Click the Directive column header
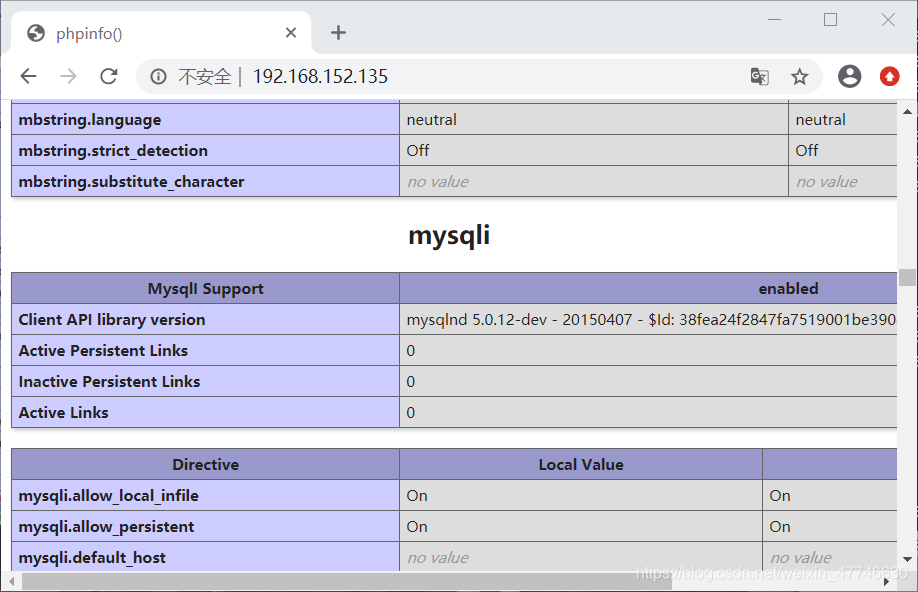Image resolution: width=918 pixels, height=592 pixels. tap(205, 464)
